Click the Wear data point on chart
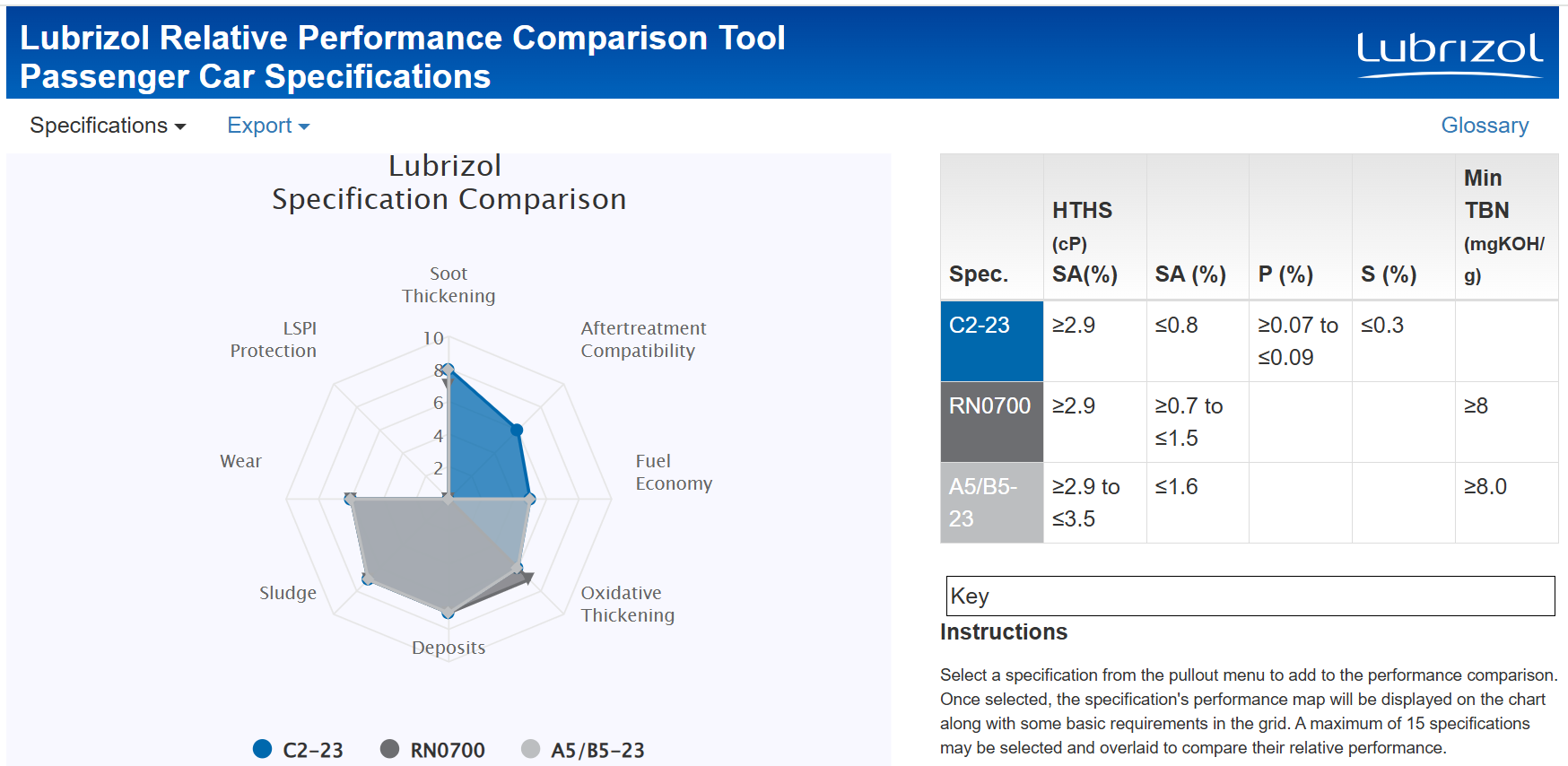1568x766 pixels. [350, 499]
